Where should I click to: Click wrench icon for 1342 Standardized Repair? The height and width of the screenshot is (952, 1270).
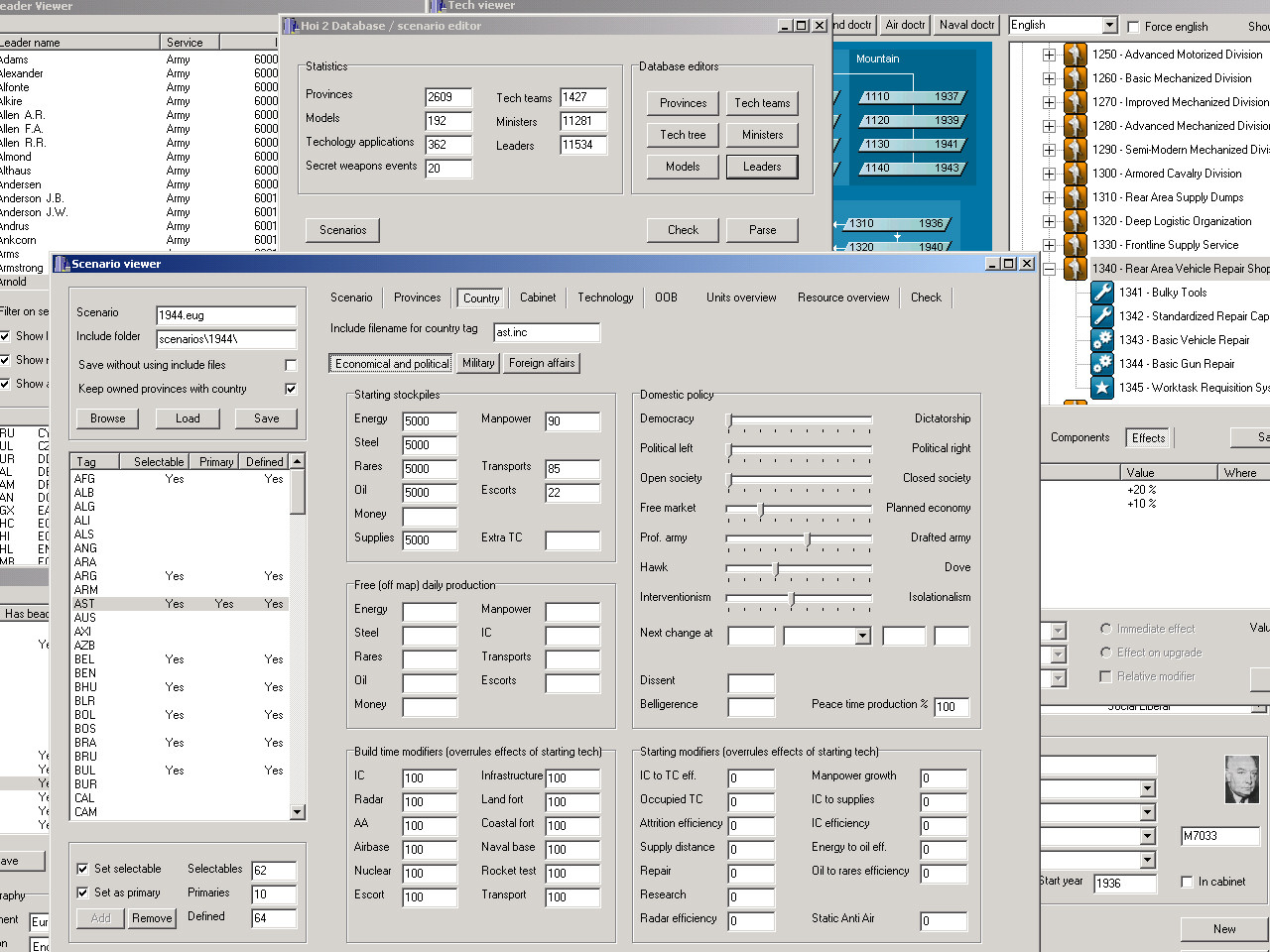pos(1101,316)
